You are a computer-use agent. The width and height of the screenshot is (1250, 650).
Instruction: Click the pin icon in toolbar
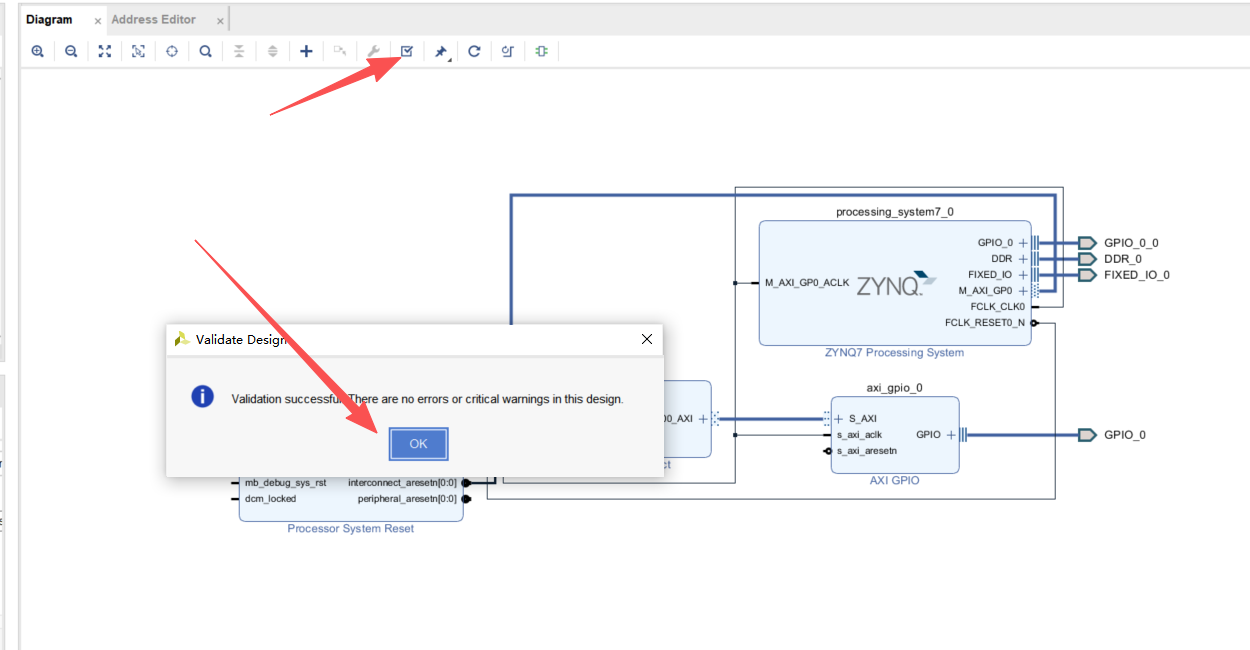click(441, 51)
